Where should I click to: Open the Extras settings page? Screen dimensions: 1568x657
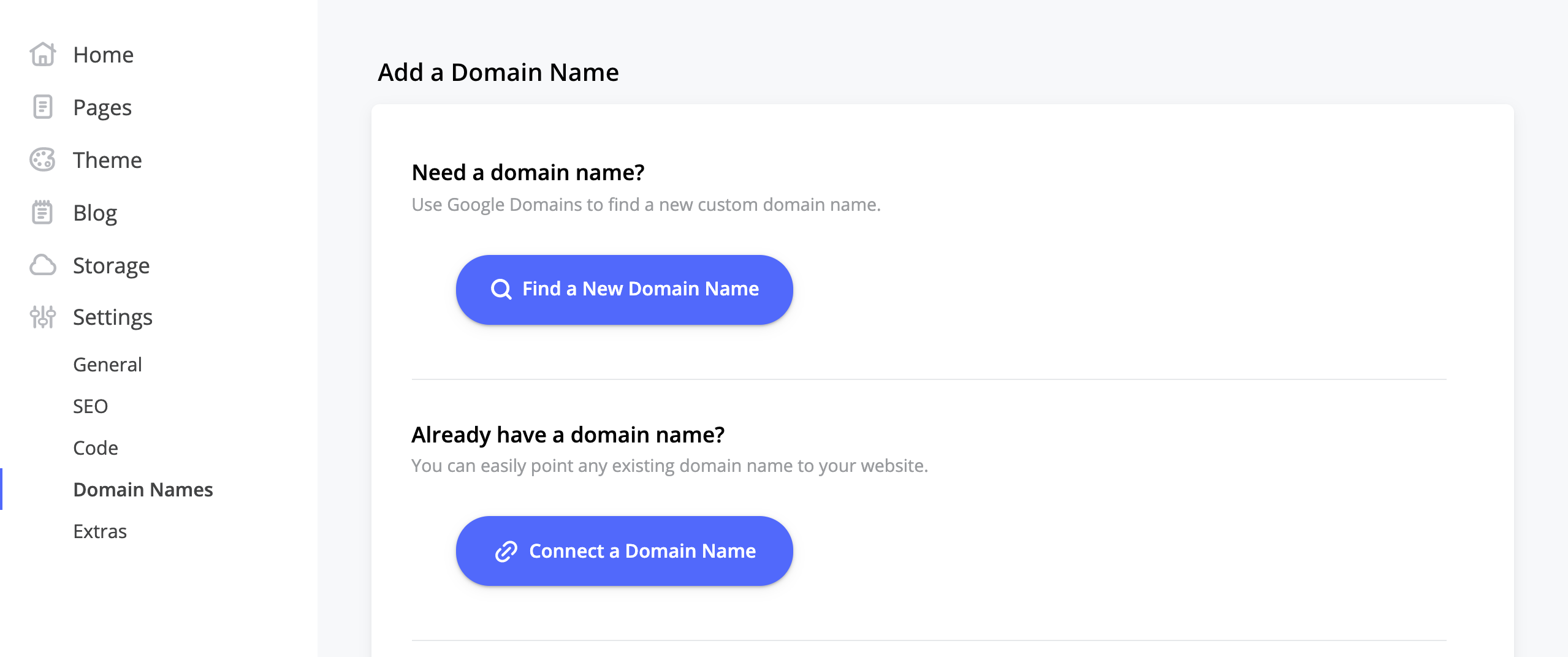100,531
